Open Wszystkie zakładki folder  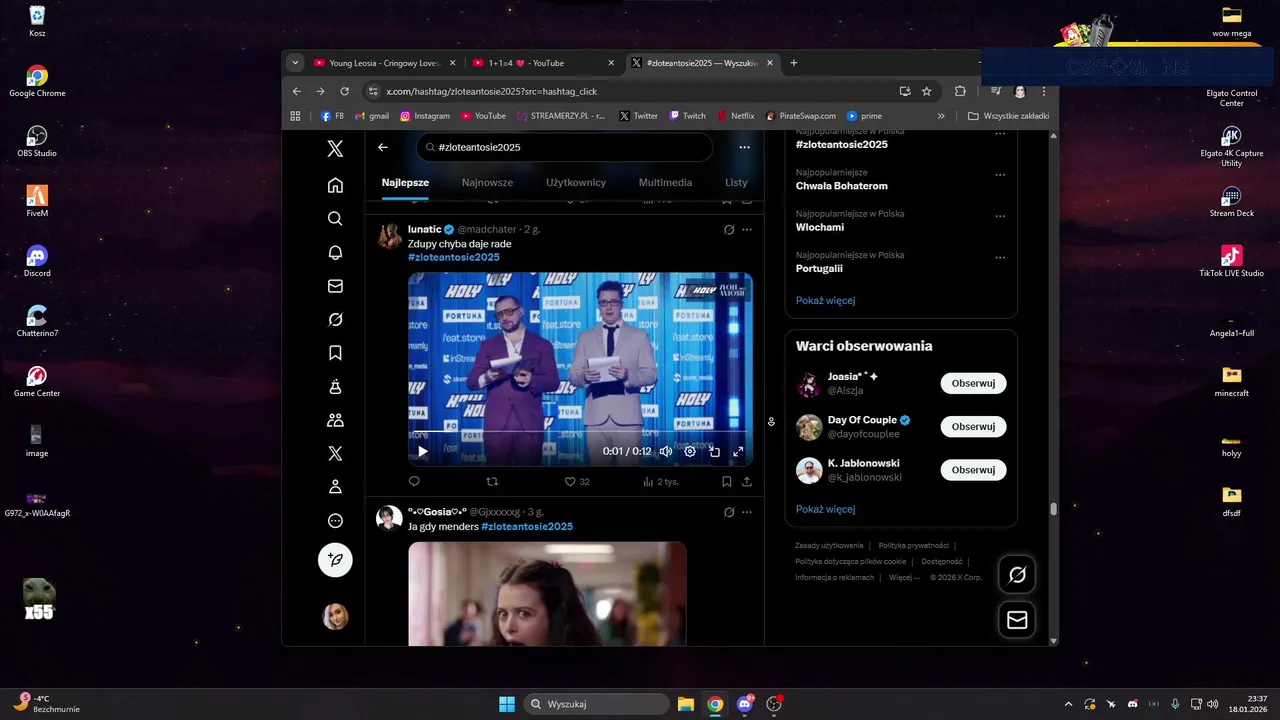[1009, 116]
